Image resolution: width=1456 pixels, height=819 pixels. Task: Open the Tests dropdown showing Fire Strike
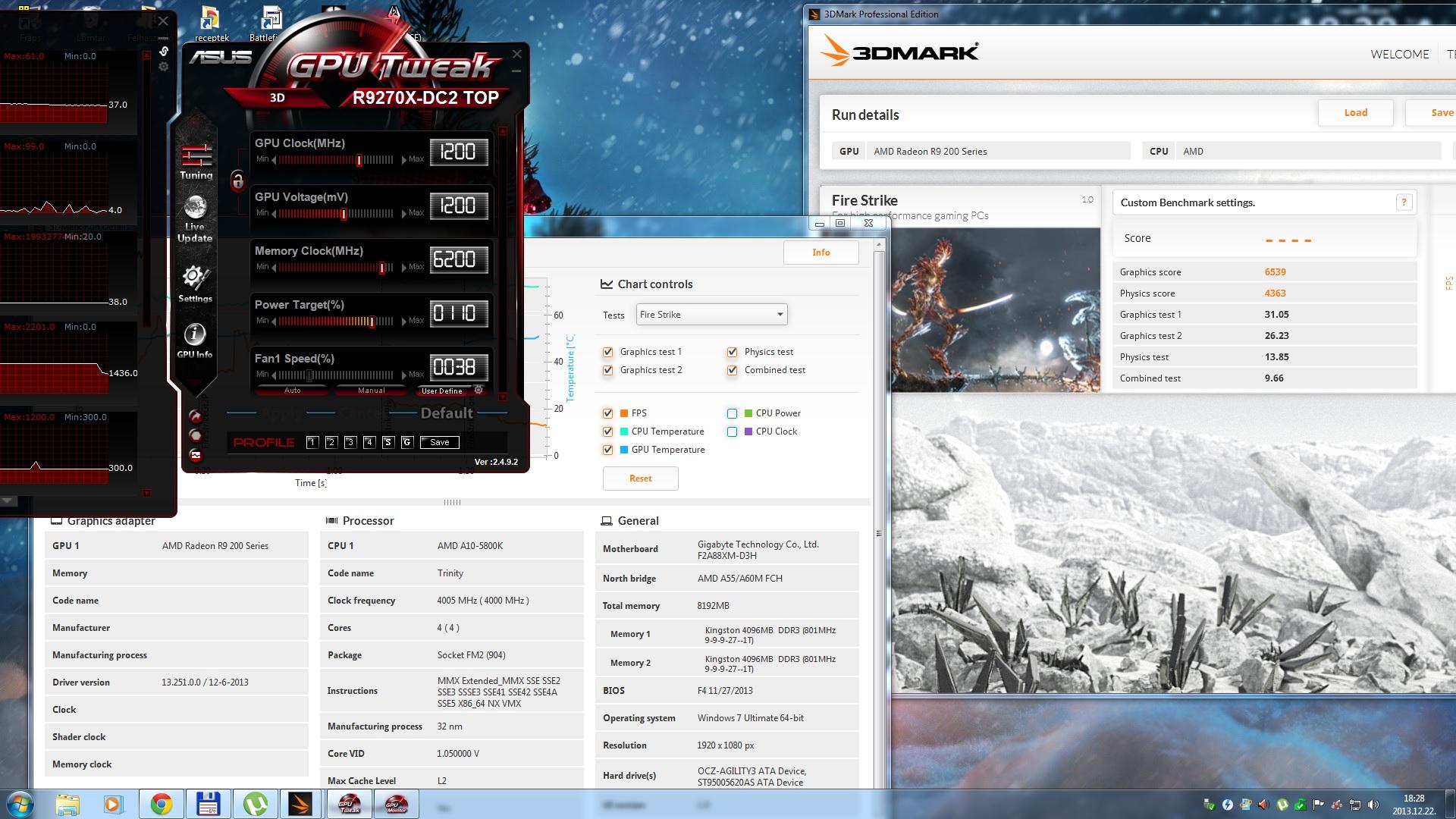click(x=711, y=315)
